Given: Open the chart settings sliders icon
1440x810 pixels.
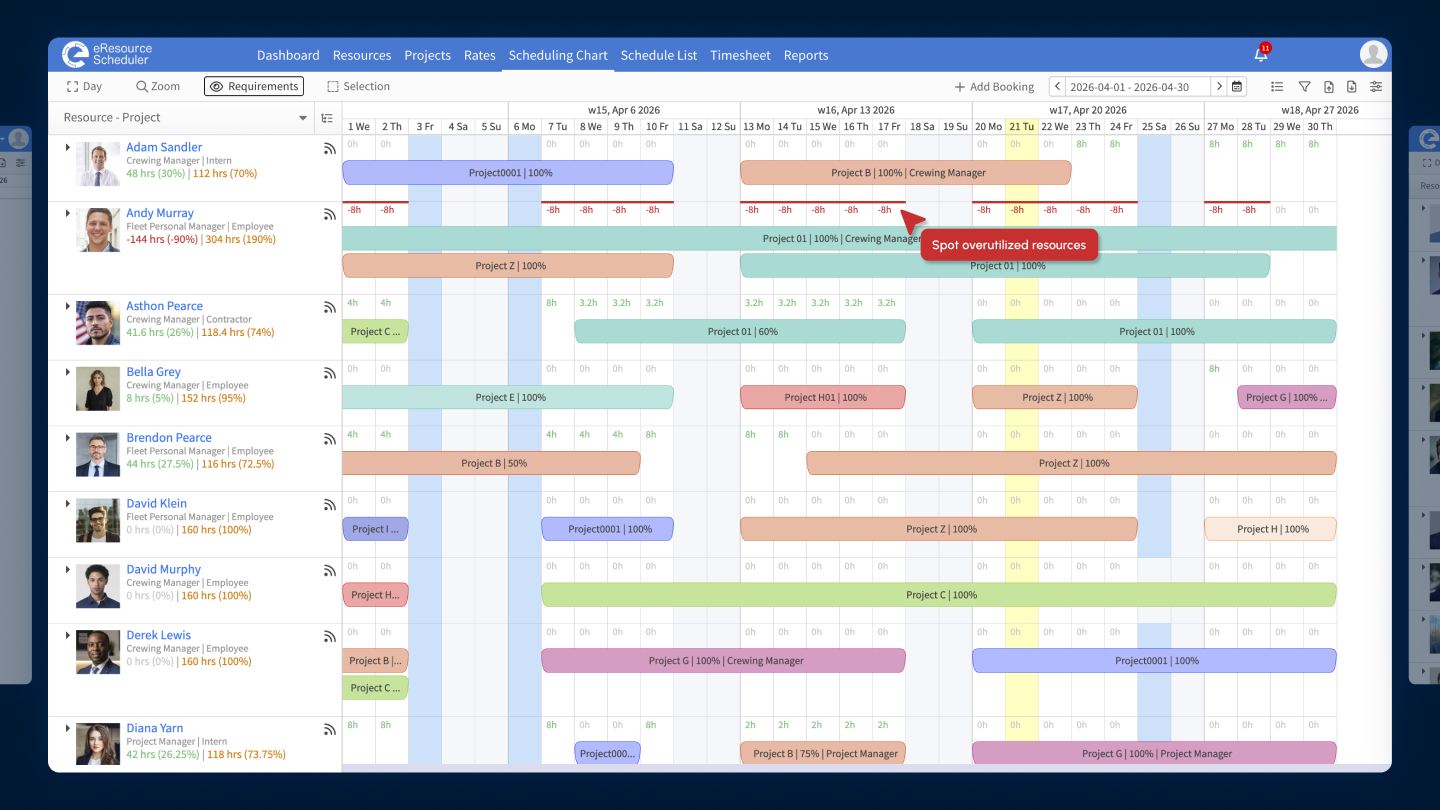Looking at the screenshot, I should [x=1376, y=87].
